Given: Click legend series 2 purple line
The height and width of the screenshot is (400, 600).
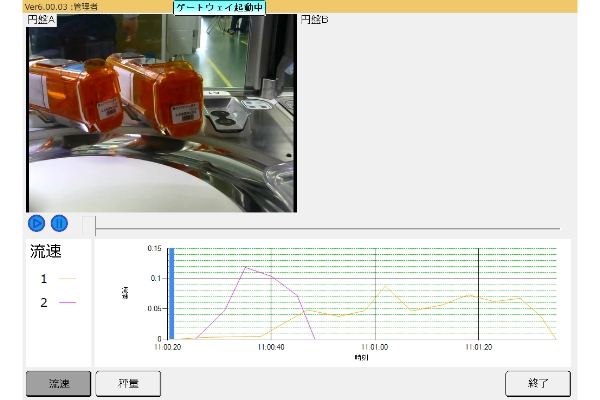Looking at the screenshot, I should tap(67, 302).
